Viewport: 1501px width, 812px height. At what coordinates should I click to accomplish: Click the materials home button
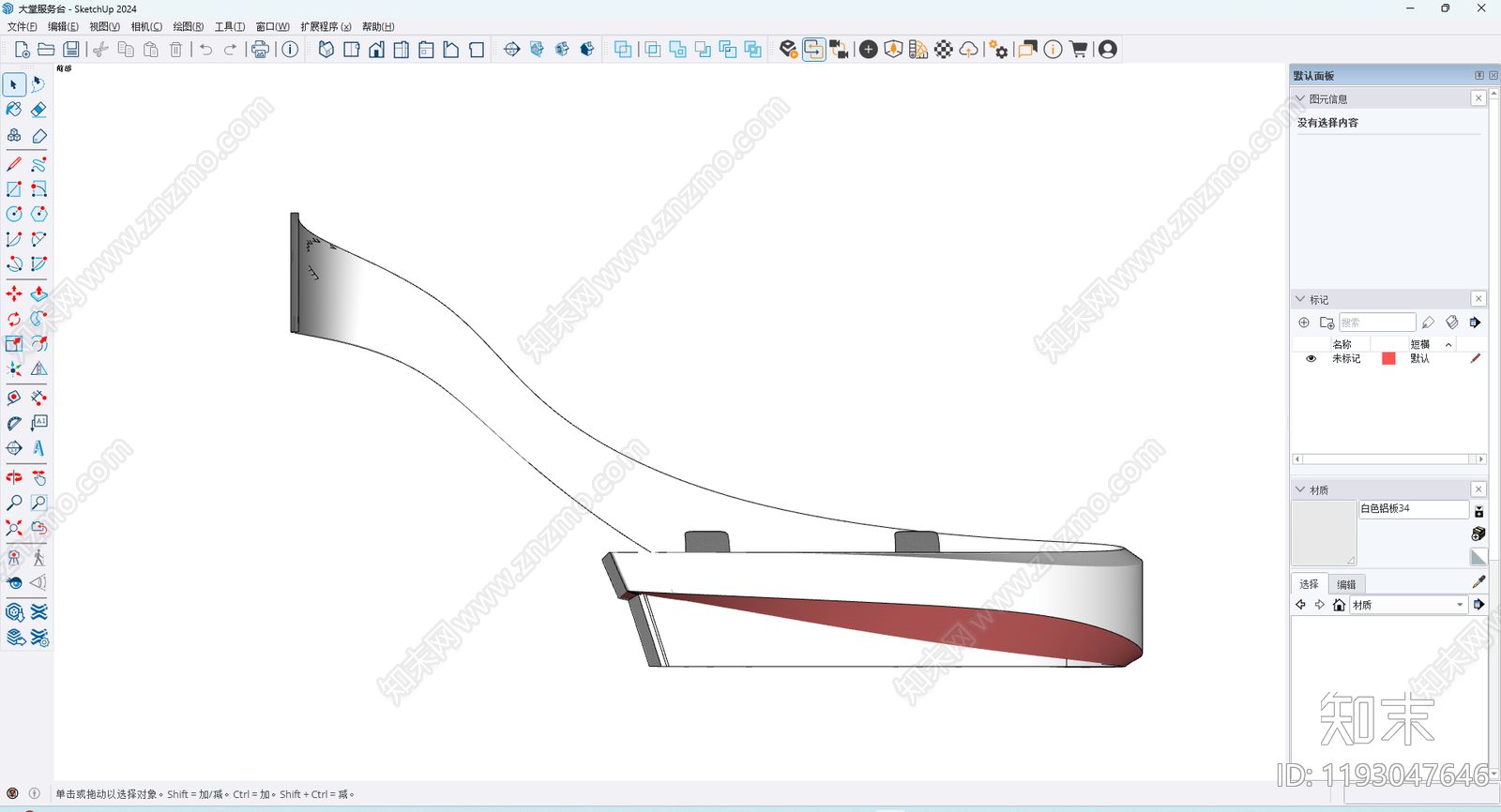[x=1339, y=605]
